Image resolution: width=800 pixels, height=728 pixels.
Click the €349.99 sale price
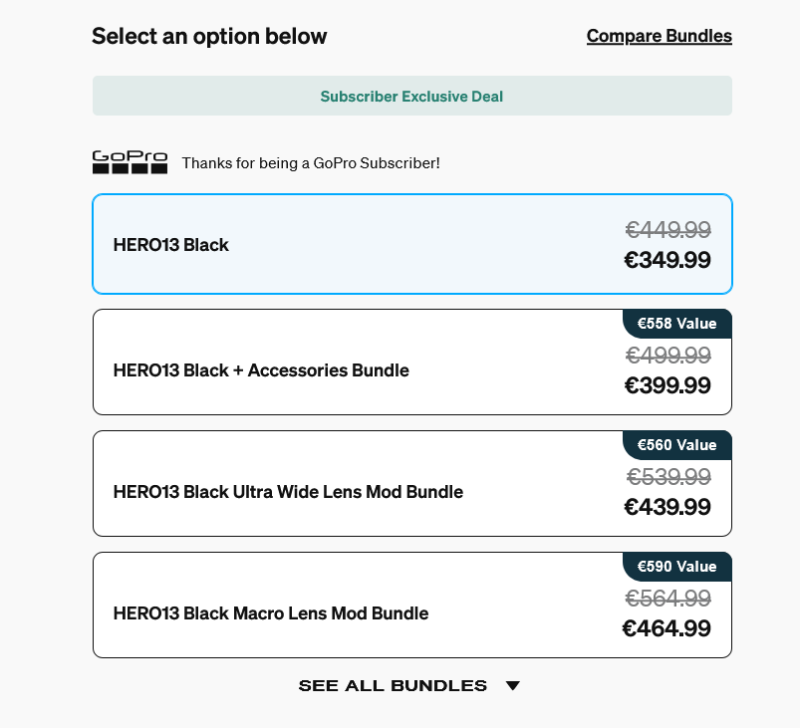[x=667, y=261]
